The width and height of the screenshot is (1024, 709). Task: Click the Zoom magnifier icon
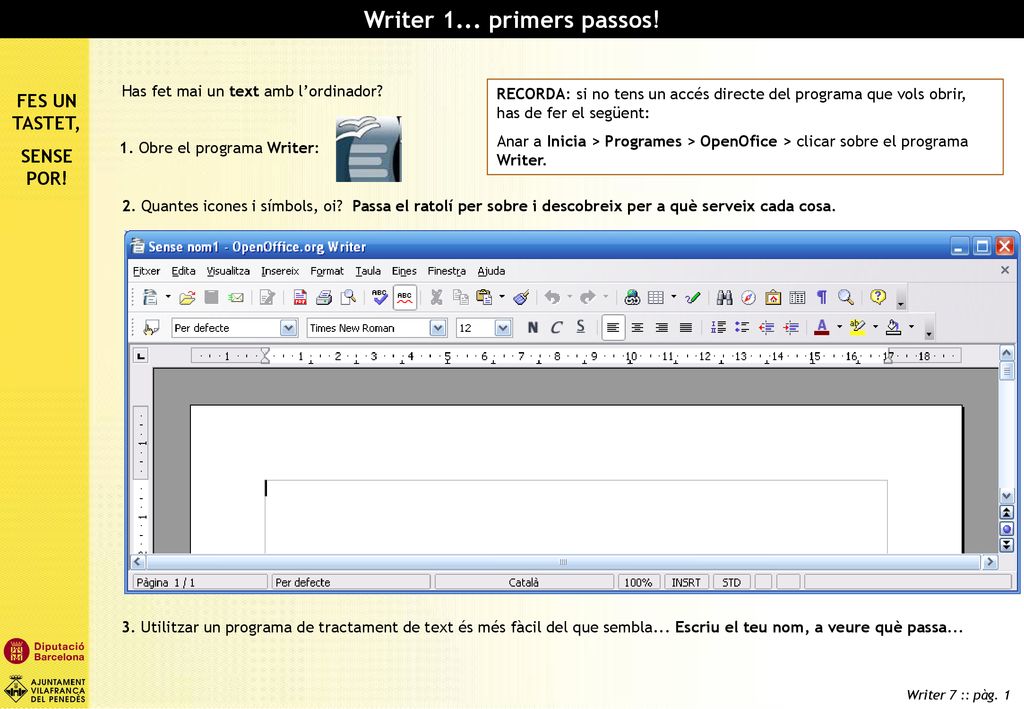click(846, 298)
